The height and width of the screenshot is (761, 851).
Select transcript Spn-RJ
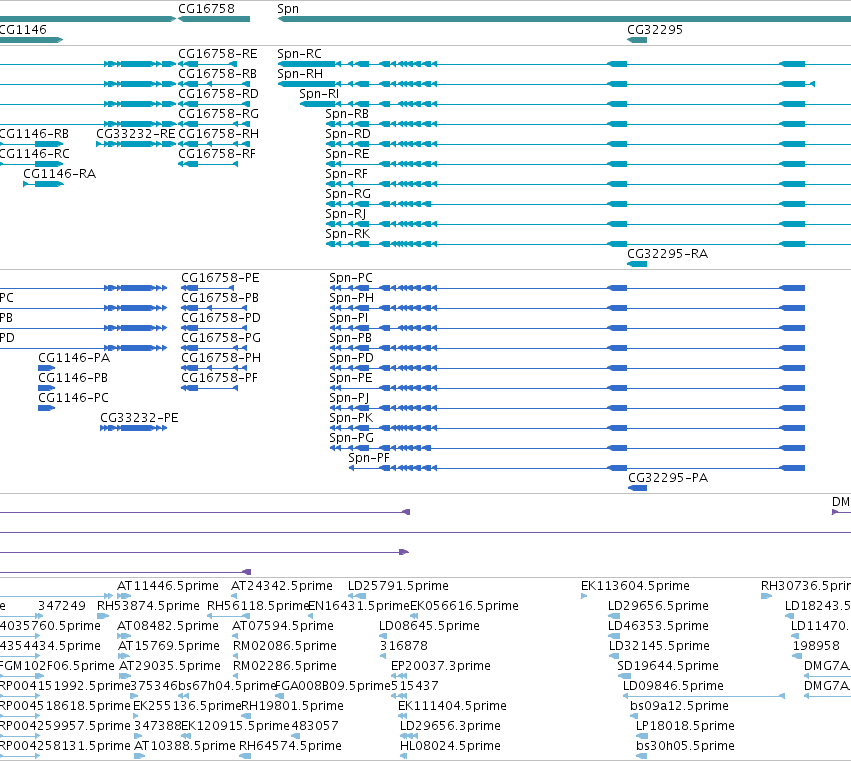(x=345, y=214)
